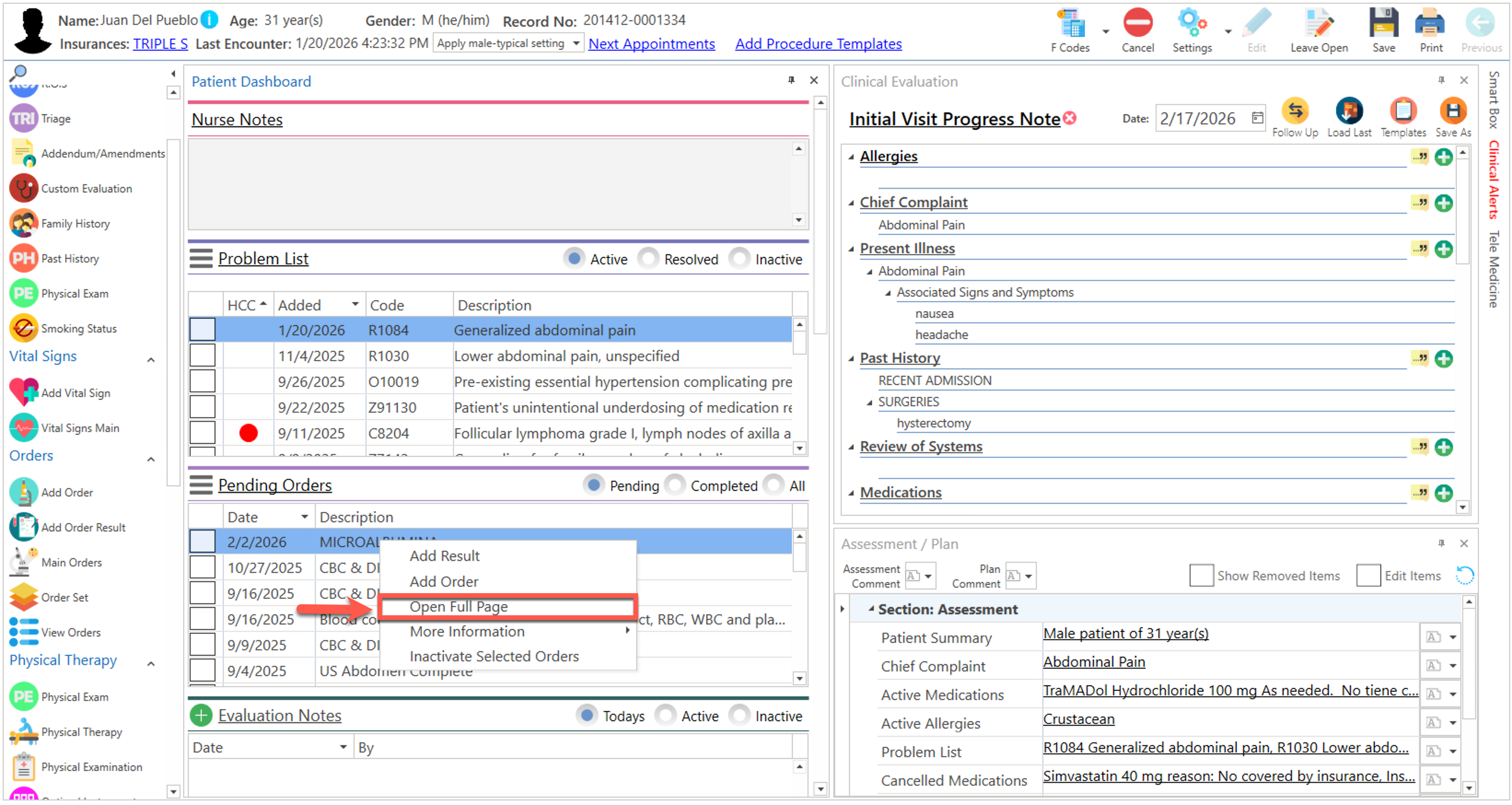Viewport: 1512px width, 805px height.
Task: Collapse the Present Illness tree section
Action: click(x=851, y=249)
